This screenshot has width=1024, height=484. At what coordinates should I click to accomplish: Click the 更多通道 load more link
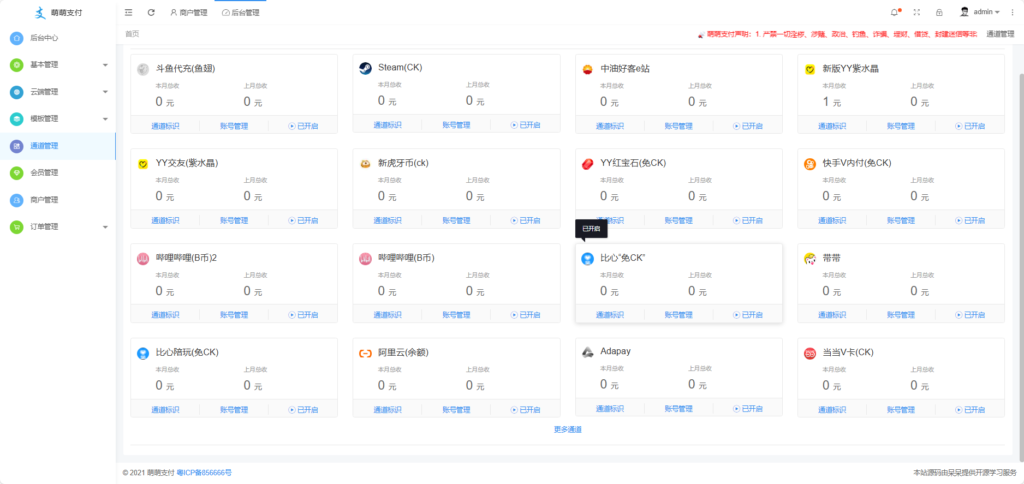click(x=568, y=429)
